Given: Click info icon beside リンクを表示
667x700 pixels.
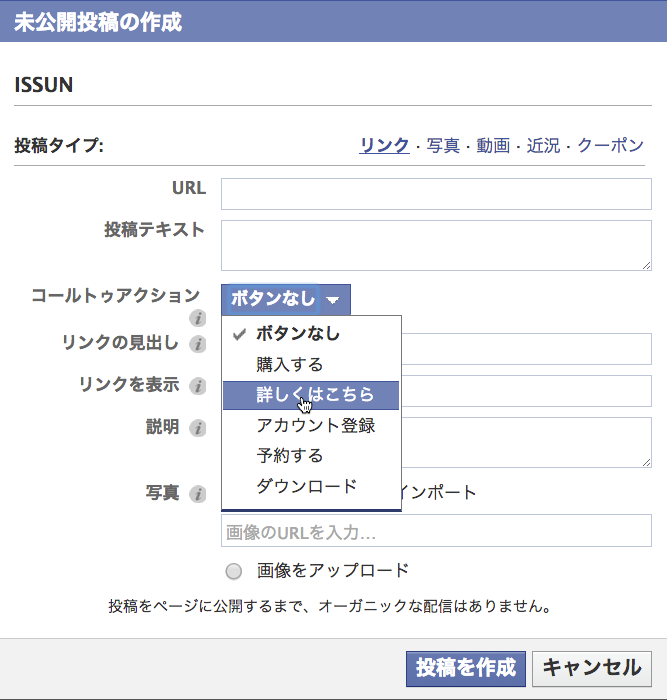Looking at the screenshot, I should pyautogui.click(x=197, y=386).
